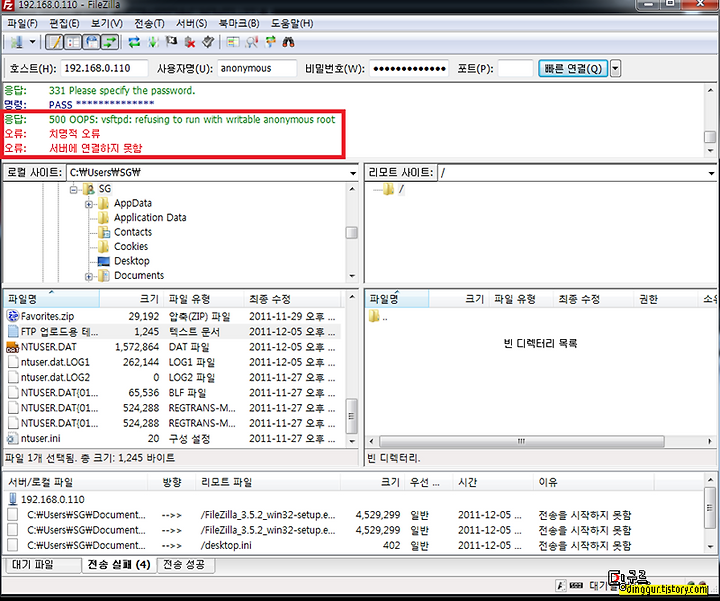720x601 pixels.
Task: Select the /desktop.ini queue row
Action: 354,545
